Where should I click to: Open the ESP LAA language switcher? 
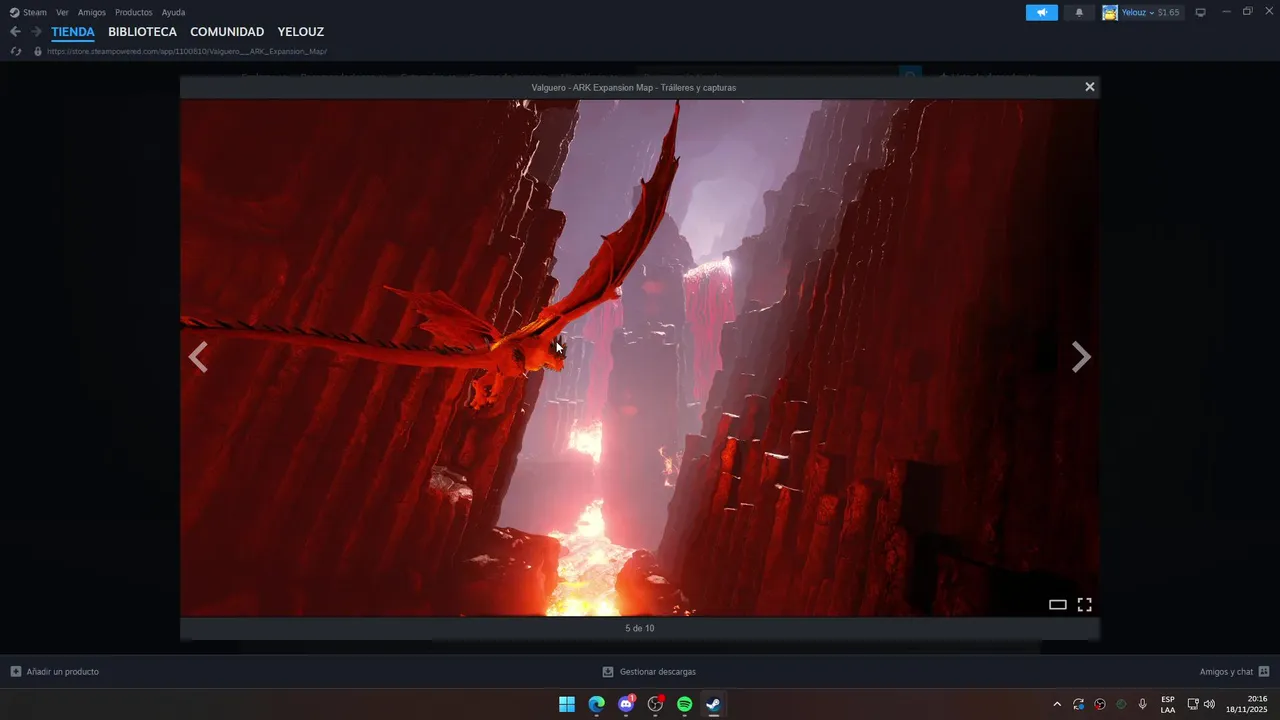(1168, 704)
